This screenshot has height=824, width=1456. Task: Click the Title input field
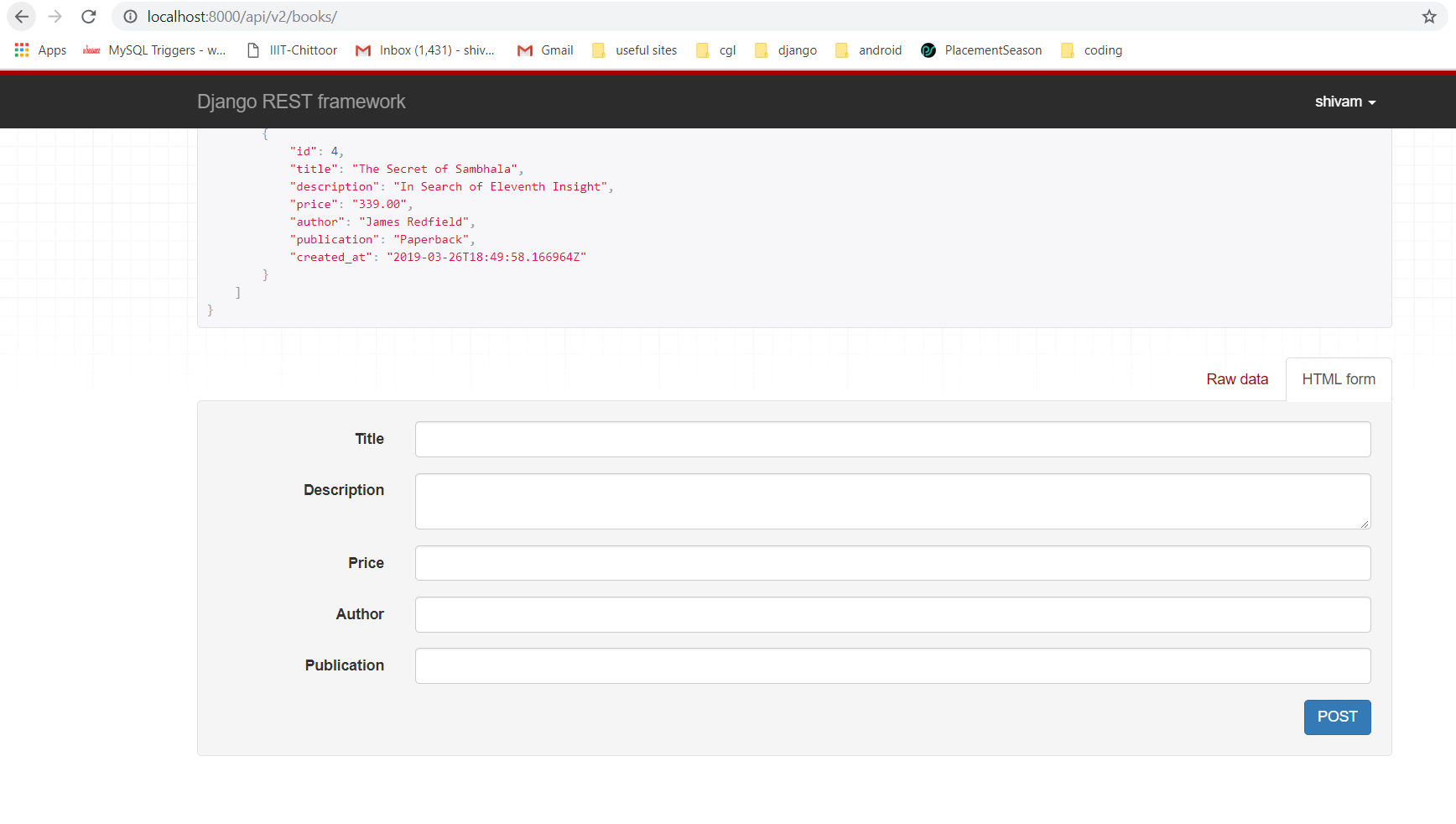click(892, 439)
